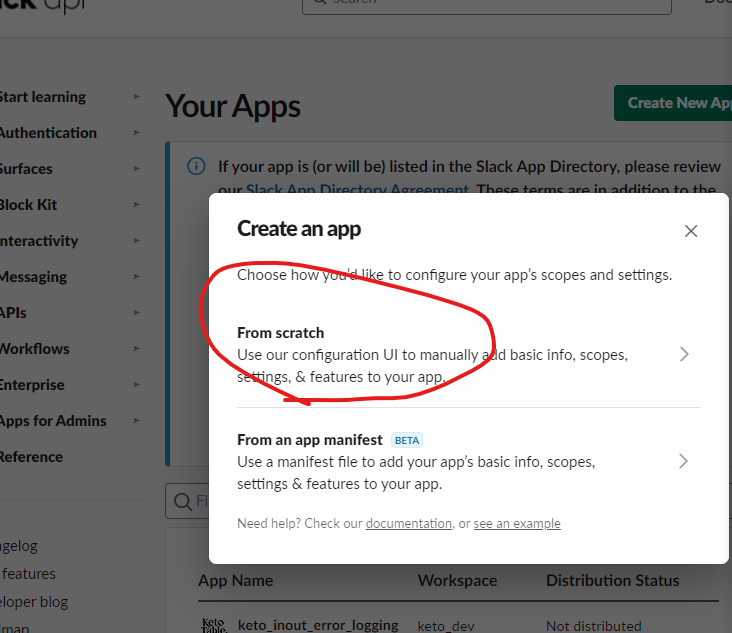Click the App Name column header
This screenshot has height=633, width=732.
click(235, 580)
